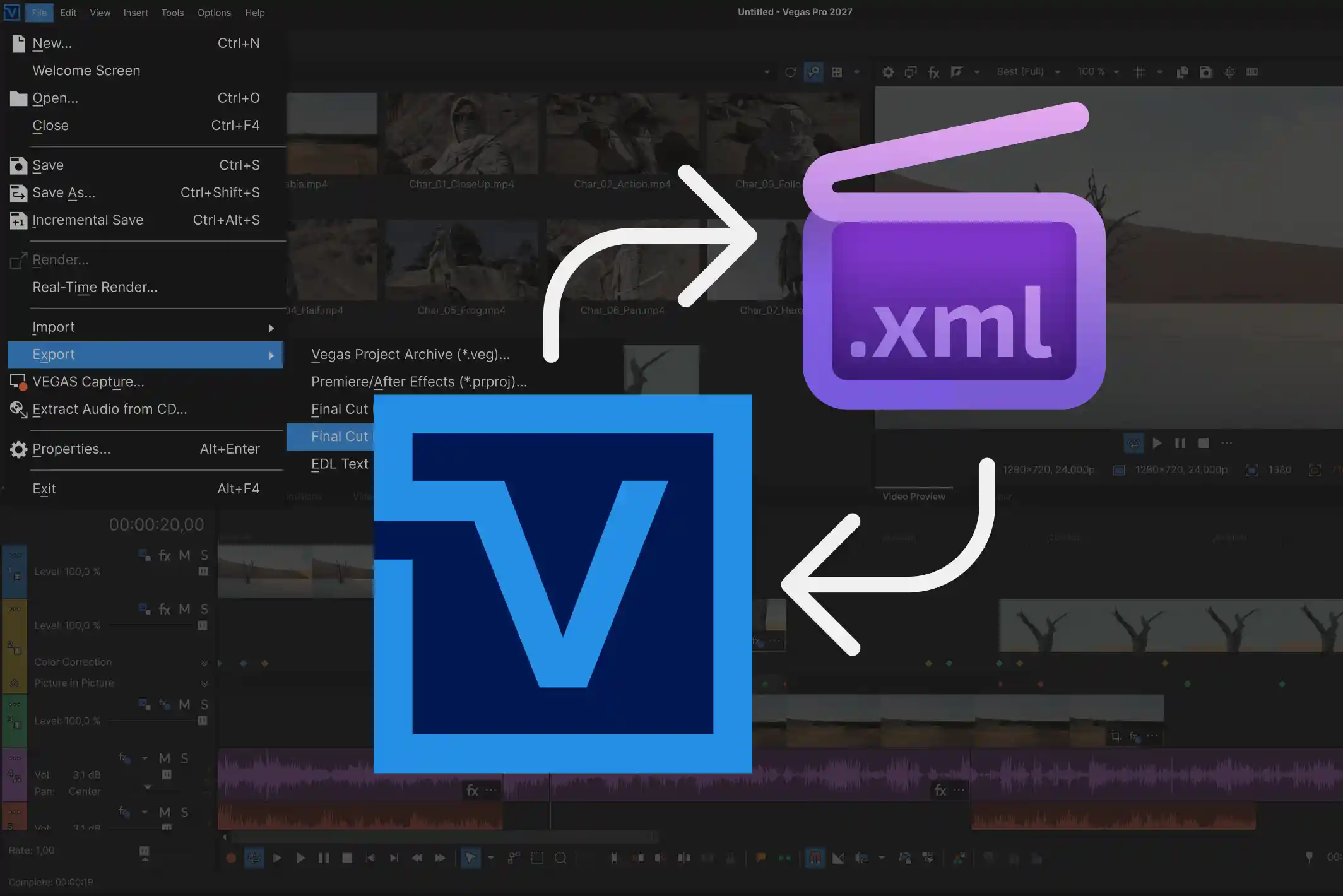Open Track FX for video track 1
Viewport: 1343px width, 896px height.
(x=165, y=555)
